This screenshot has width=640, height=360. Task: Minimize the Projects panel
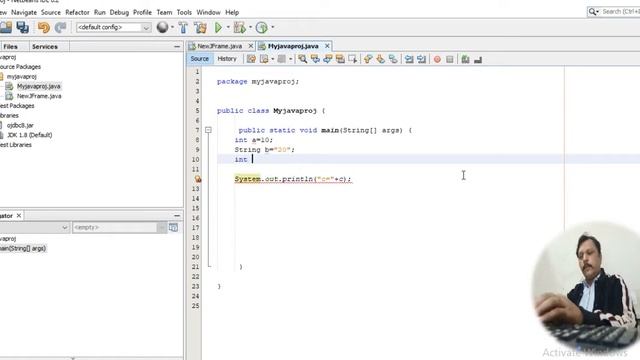(x=177, y=47)
